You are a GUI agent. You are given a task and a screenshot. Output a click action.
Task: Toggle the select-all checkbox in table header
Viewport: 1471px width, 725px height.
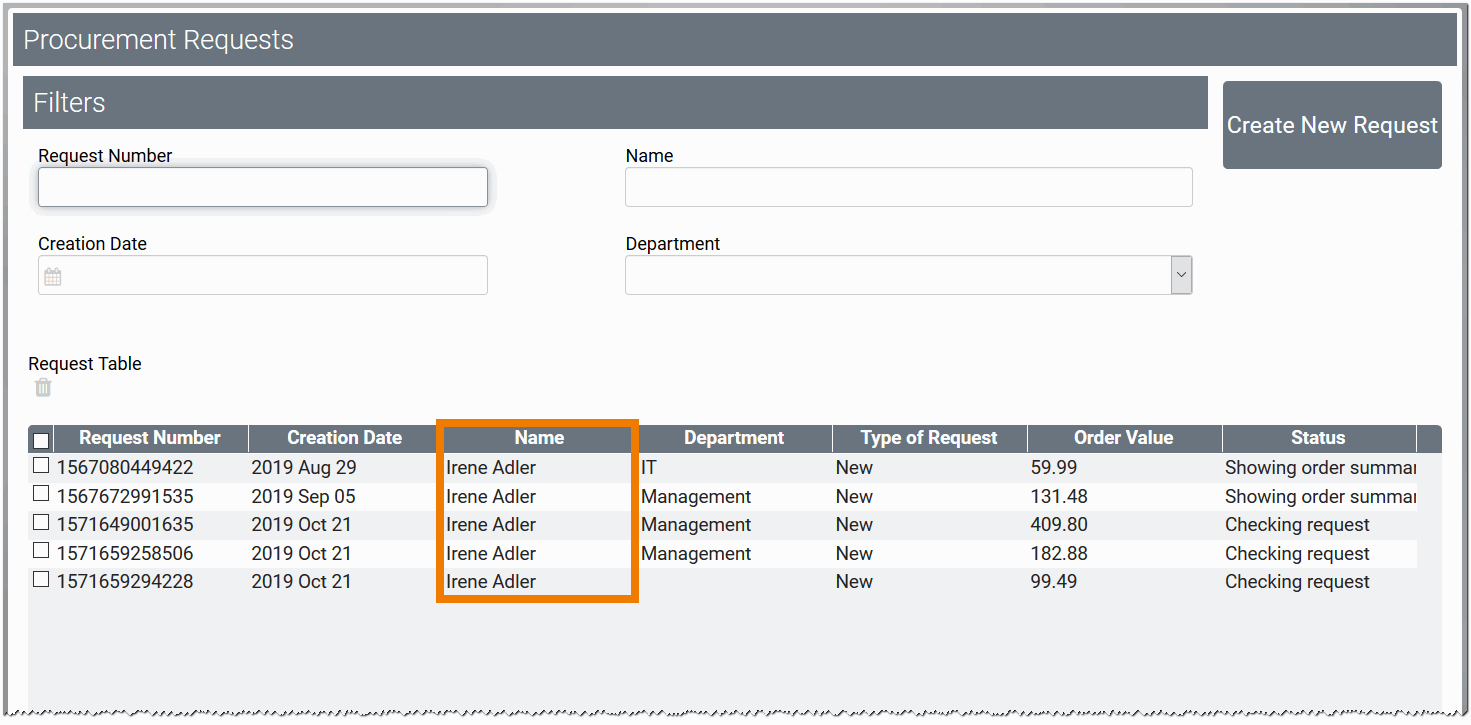tap(42, 440)
